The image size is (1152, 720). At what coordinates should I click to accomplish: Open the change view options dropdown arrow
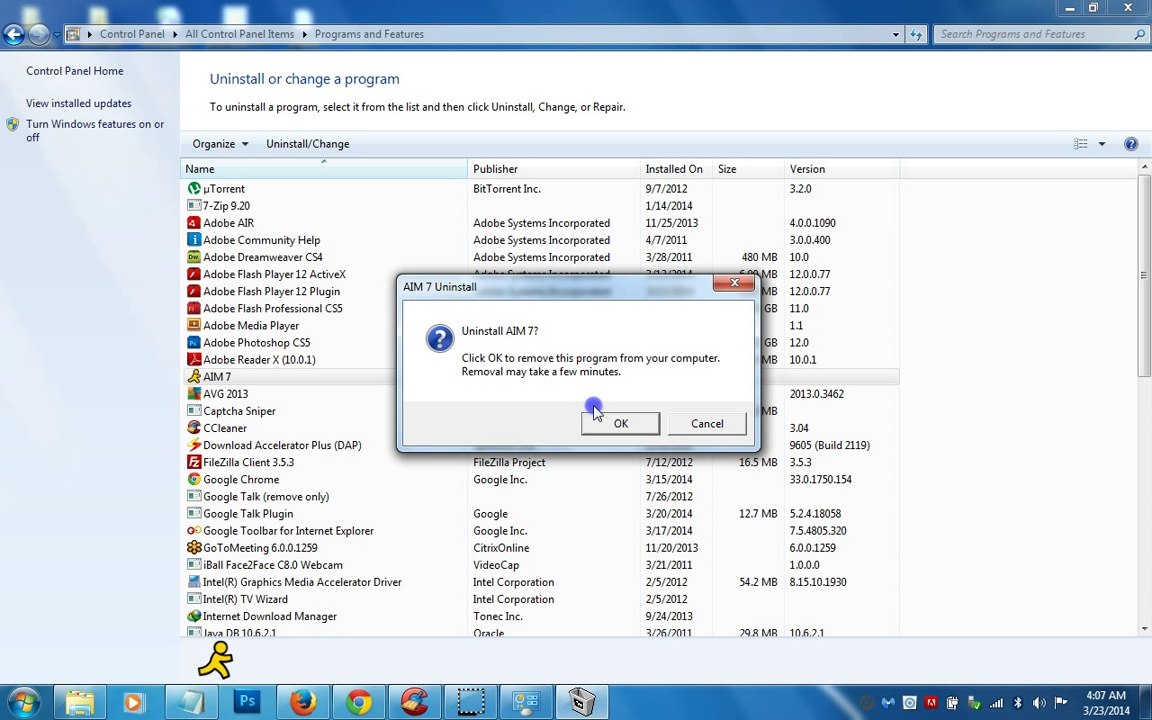pyautogui.click(x=1101, y=144)
